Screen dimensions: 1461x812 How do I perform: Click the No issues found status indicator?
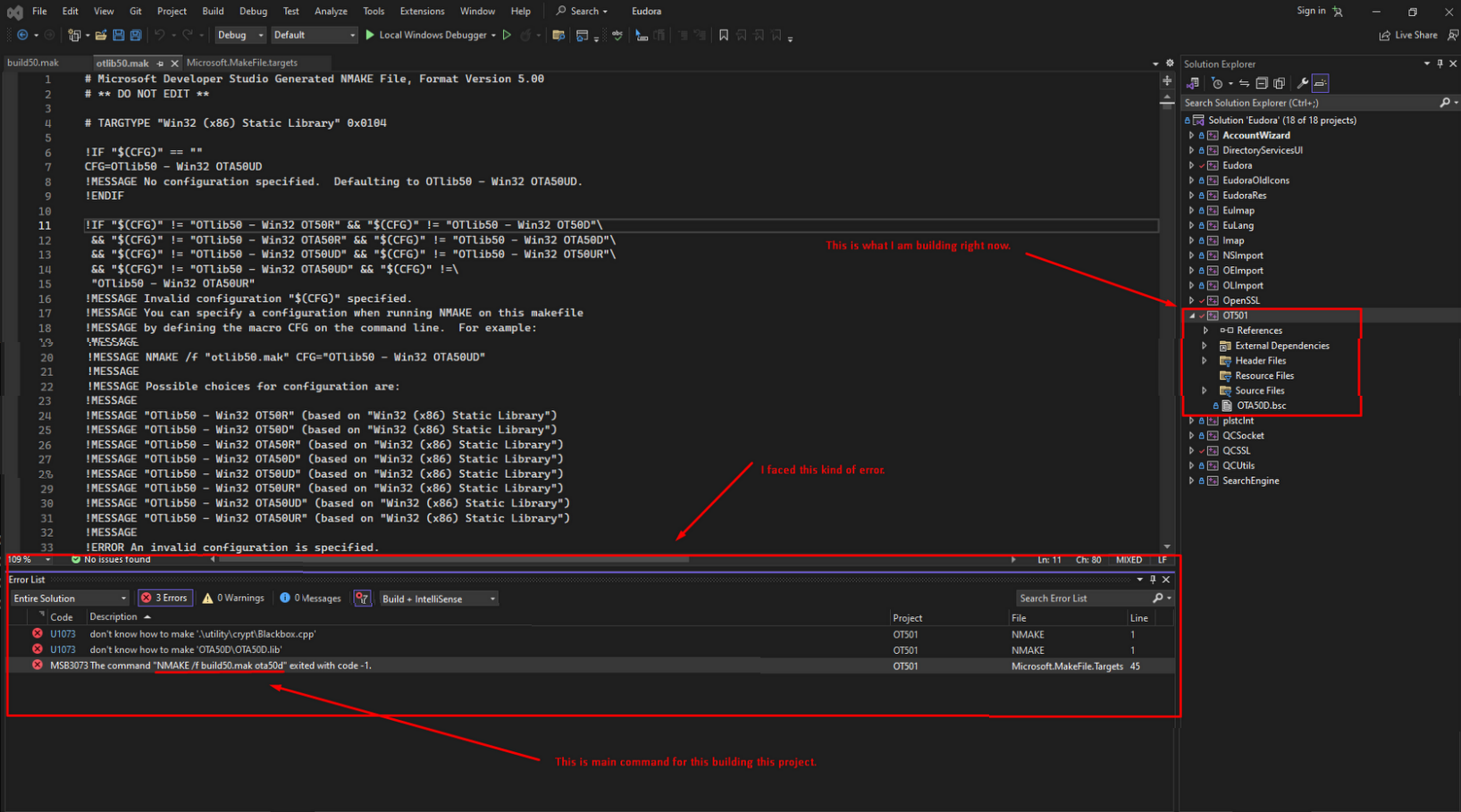point(111,560)
